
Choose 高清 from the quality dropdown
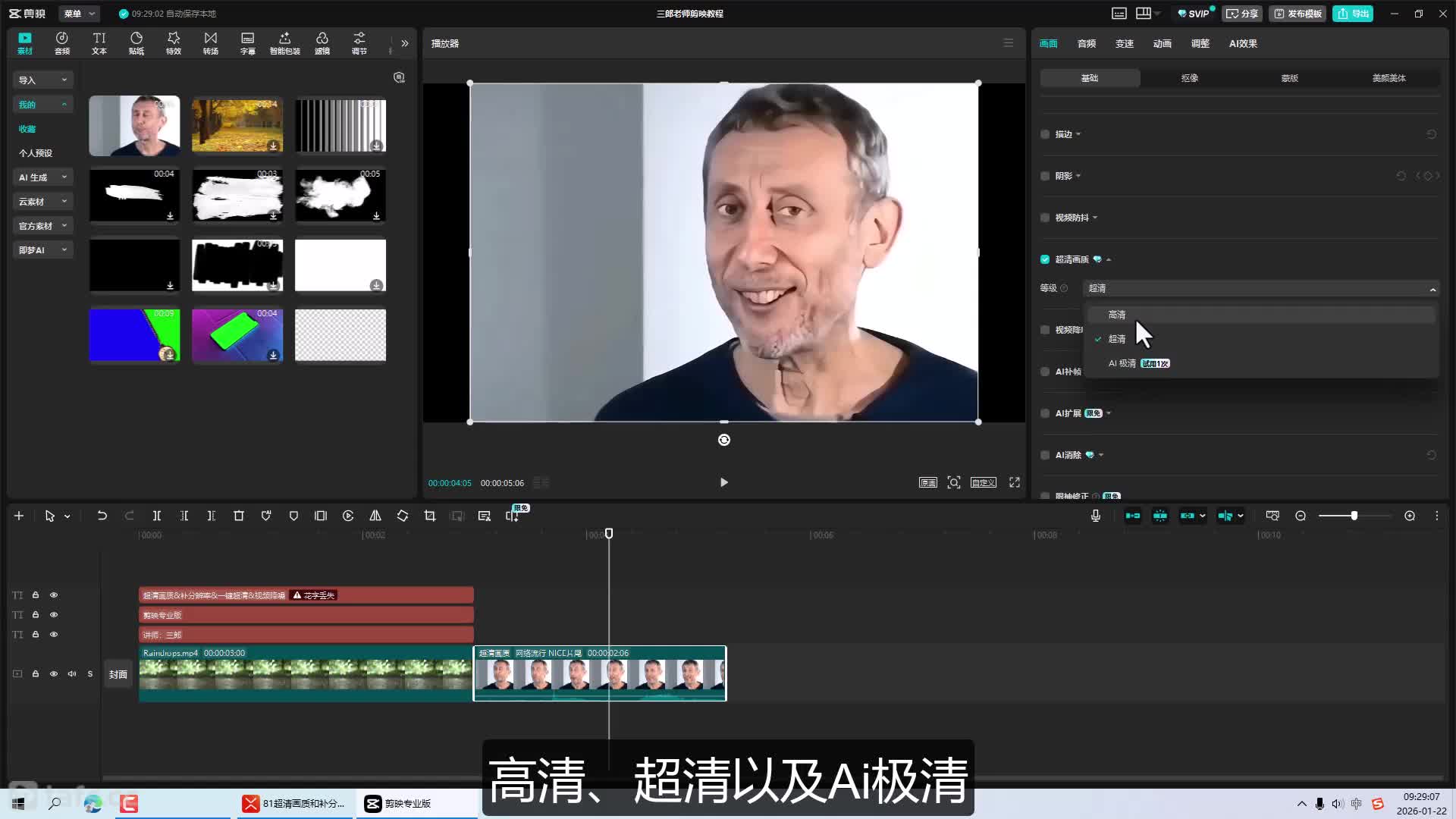(1117, 314)
